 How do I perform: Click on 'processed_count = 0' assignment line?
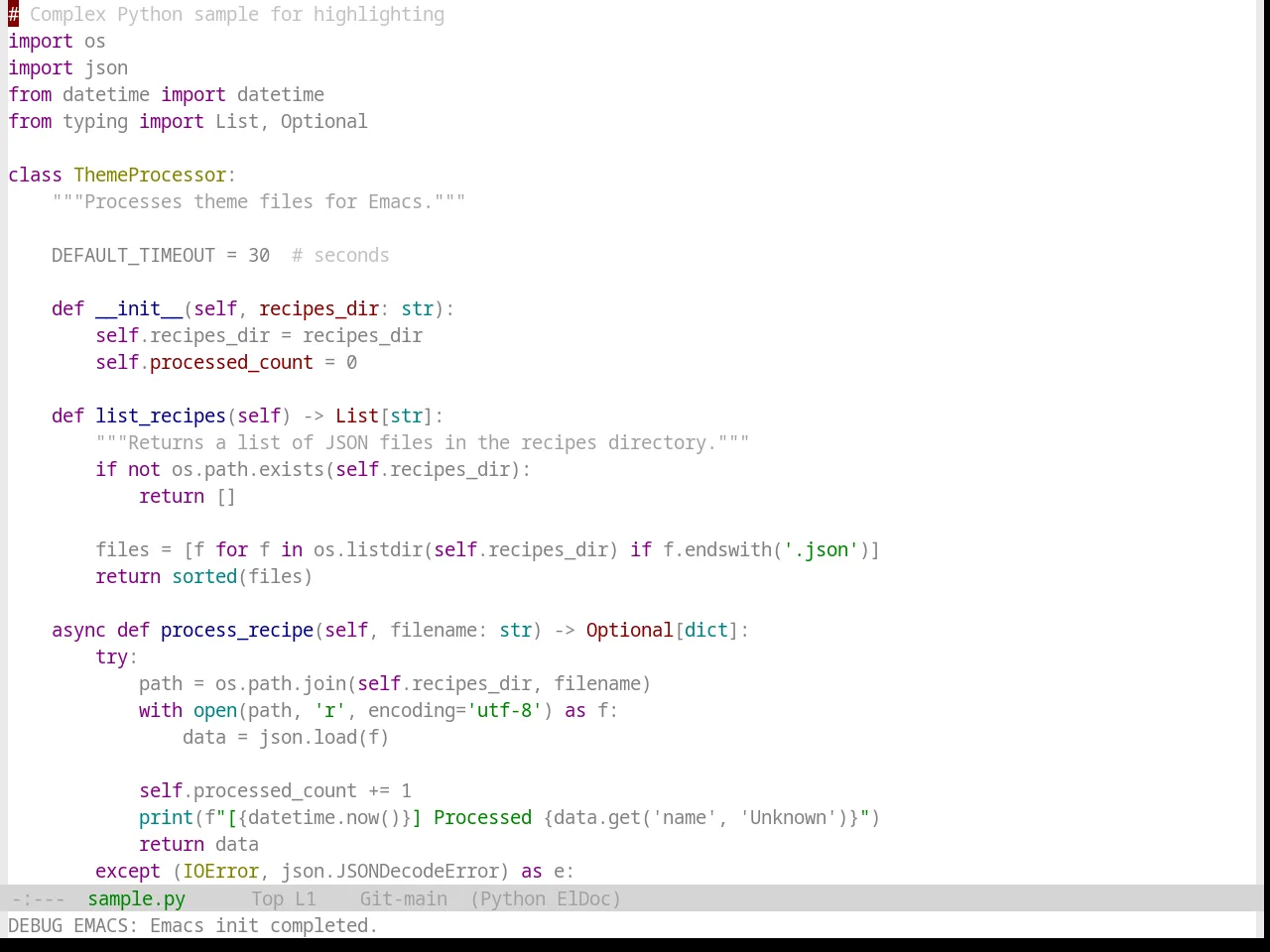tap(226, 362)
